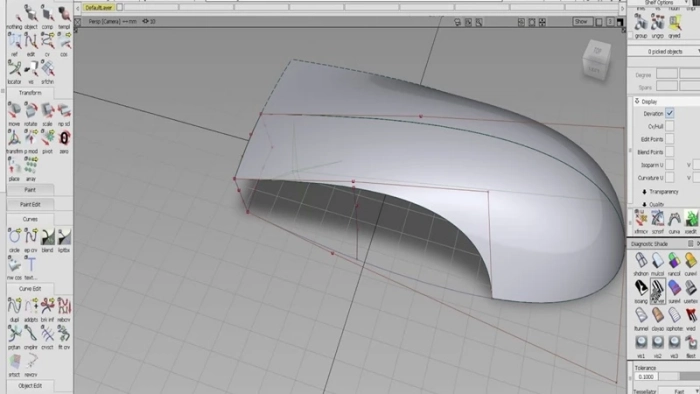The width and height of the screenshot is (700, 394).
Task: Enable the CV/Hull display checkbox
Action: [670, 126]
